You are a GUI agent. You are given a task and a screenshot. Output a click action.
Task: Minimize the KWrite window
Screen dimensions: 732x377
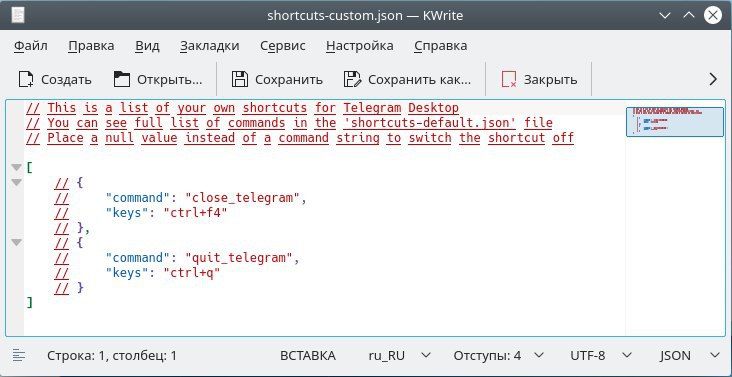click(665, 15)
